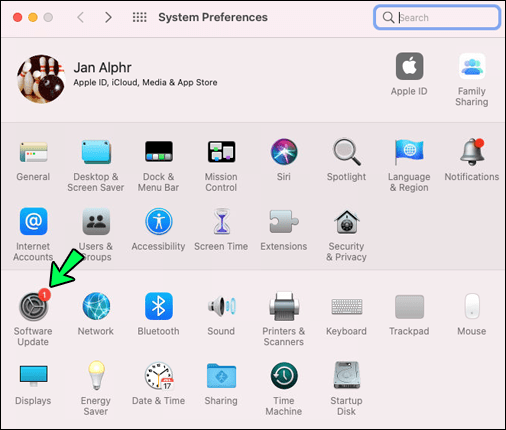Close the System Preferences window
Viewport: 506px width, 430px height.
(x=17, y=17)
